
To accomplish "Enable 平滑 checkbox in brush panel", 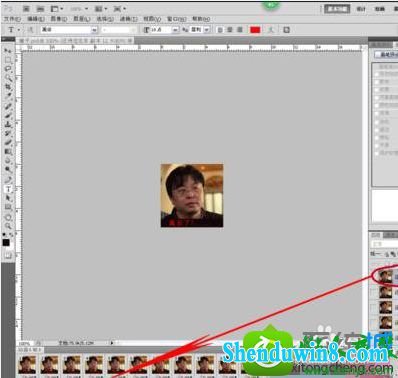I will click(x=378, y=146).
